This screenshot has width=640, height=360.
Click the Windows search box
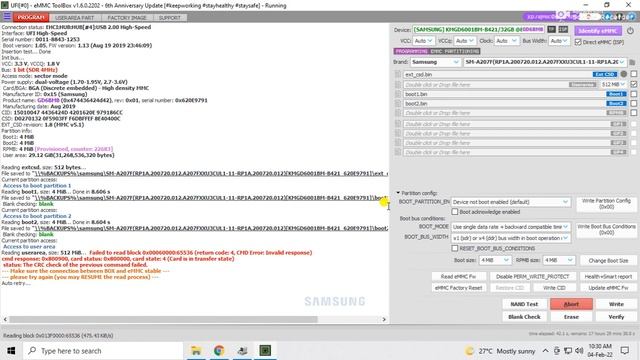102,351
